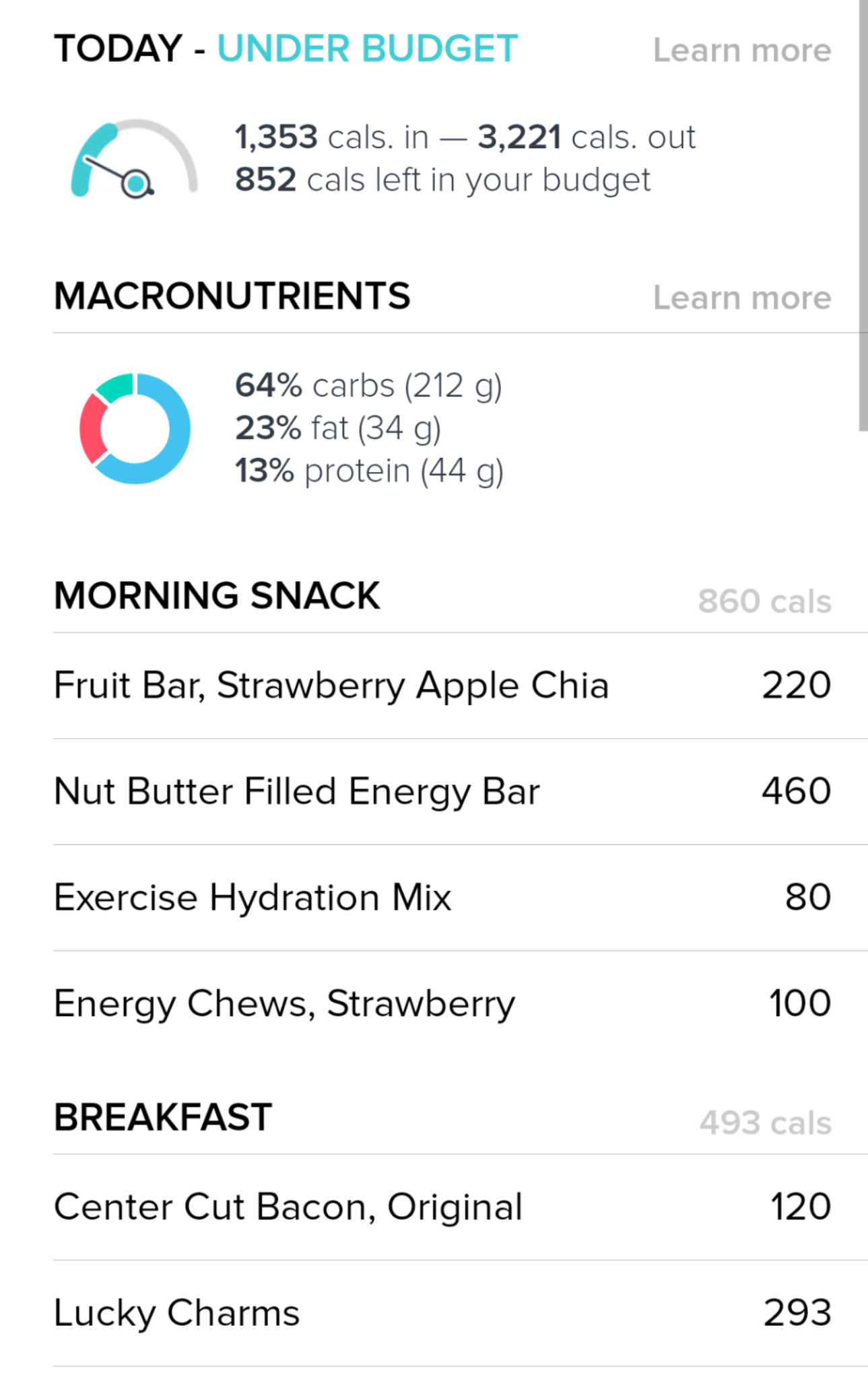The height and width of the screenshot is (1379, 868).
Task: Tap the 493 cals breakfast total
Action: (x=766, y=1122)
